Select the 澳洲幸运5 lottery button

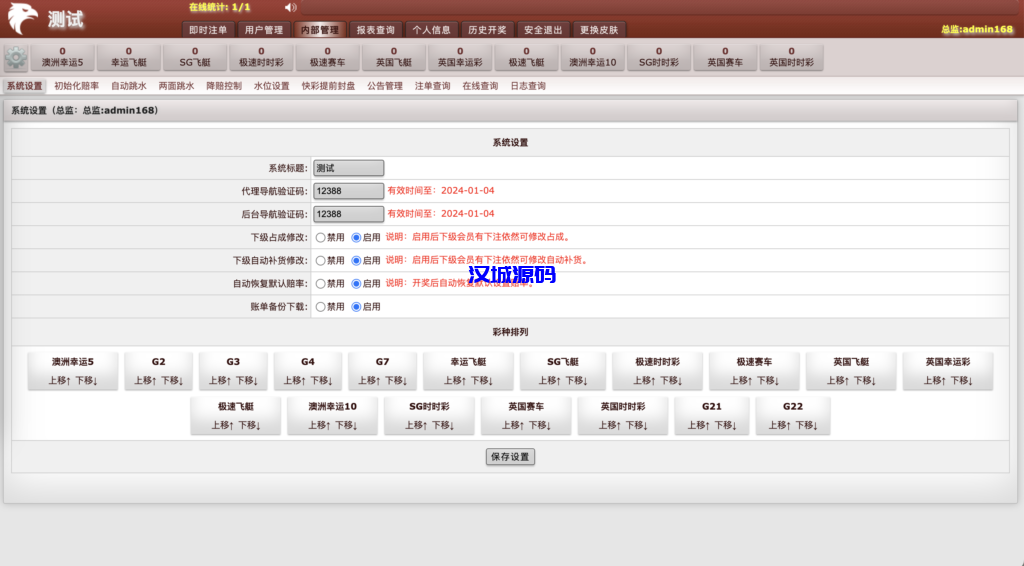tap(63, 57)
